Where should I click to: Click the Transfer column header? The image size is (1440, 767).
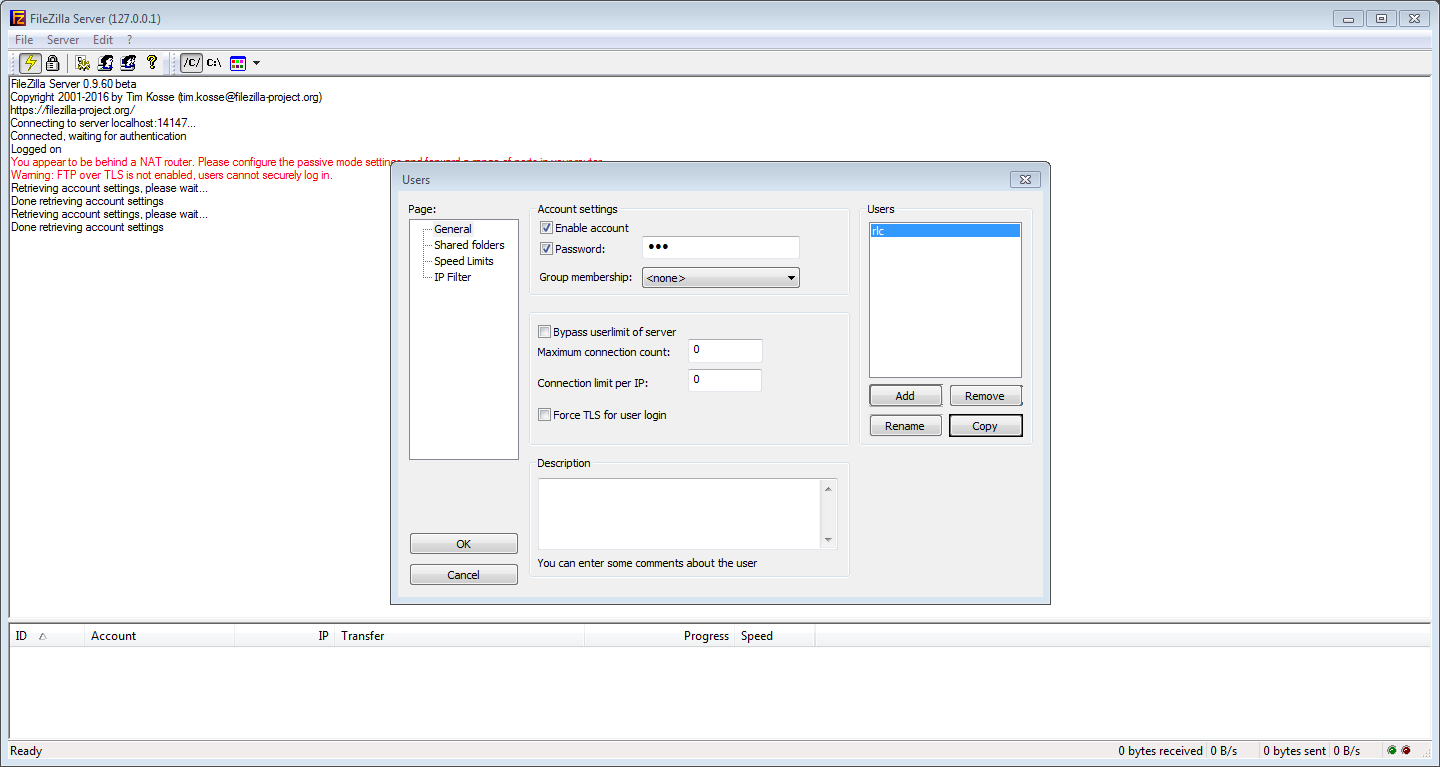[x=459, y=636]
